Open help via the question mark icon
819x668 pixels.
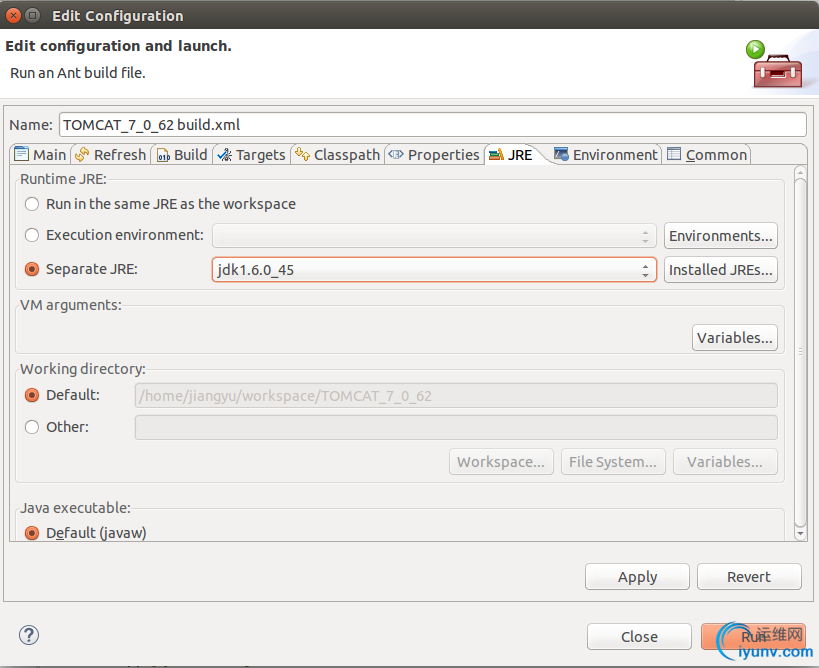click(x=29, y=635)
